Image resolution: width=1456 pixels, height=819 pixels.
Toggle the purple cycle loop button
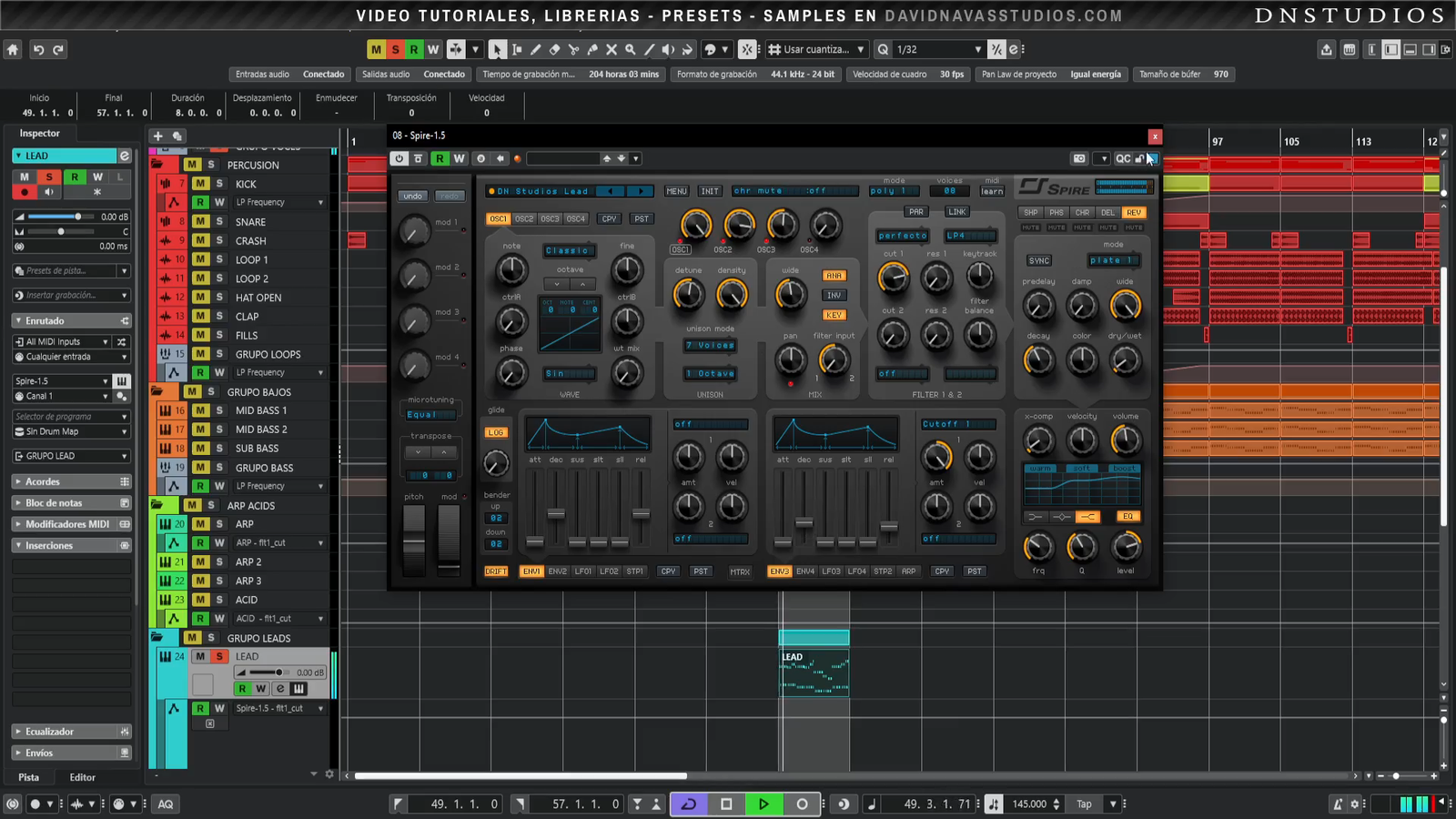tap(689, 804)
